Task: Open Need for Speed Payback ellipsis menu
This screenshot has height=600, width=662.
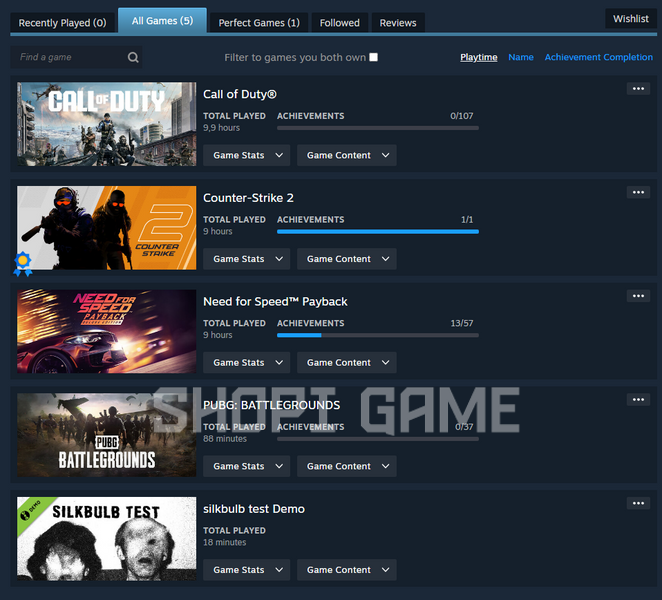Action: point(638,296)
